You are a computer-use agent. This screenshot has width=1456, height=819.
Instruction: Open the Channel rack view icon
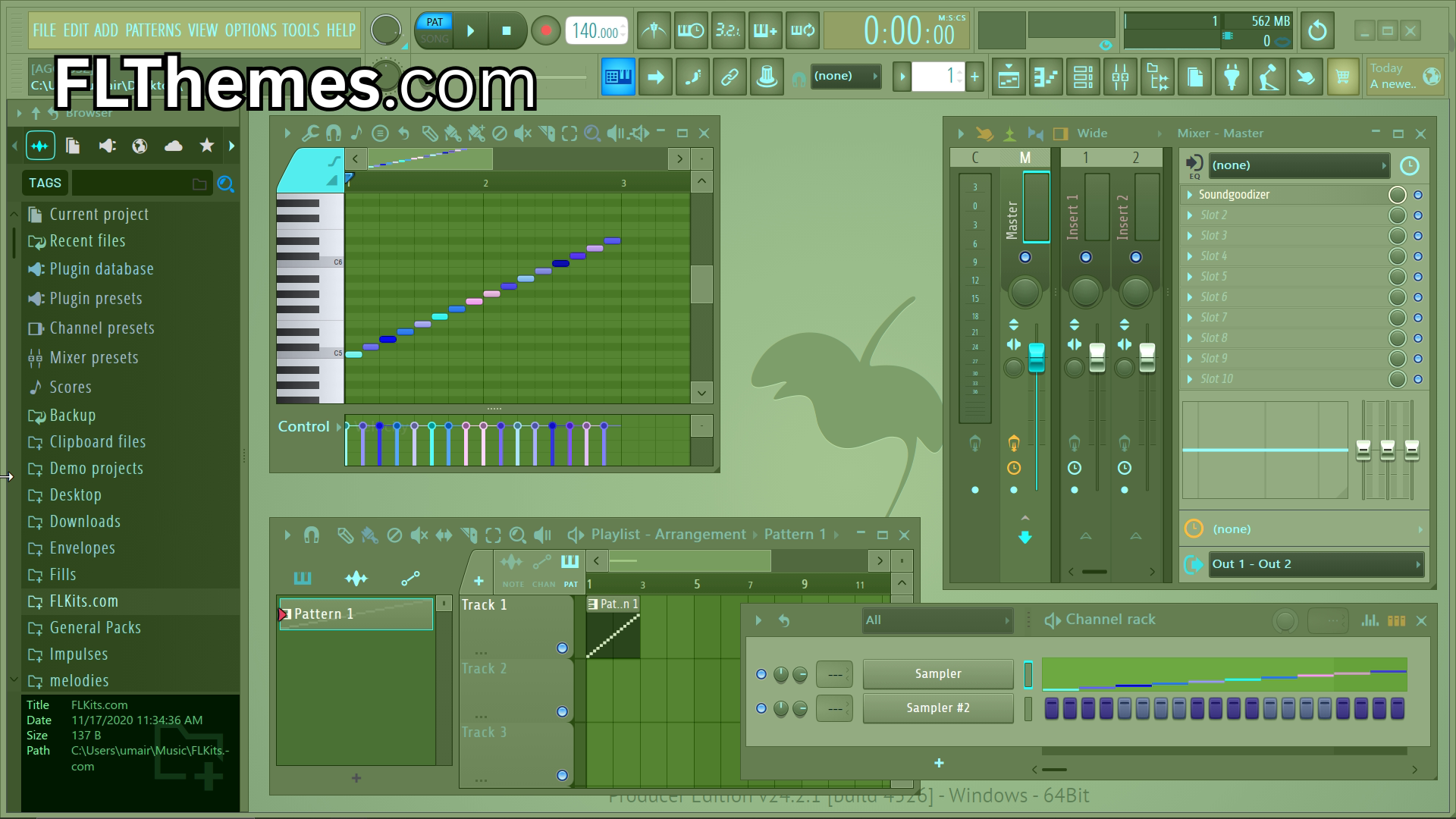[1084, 77]
